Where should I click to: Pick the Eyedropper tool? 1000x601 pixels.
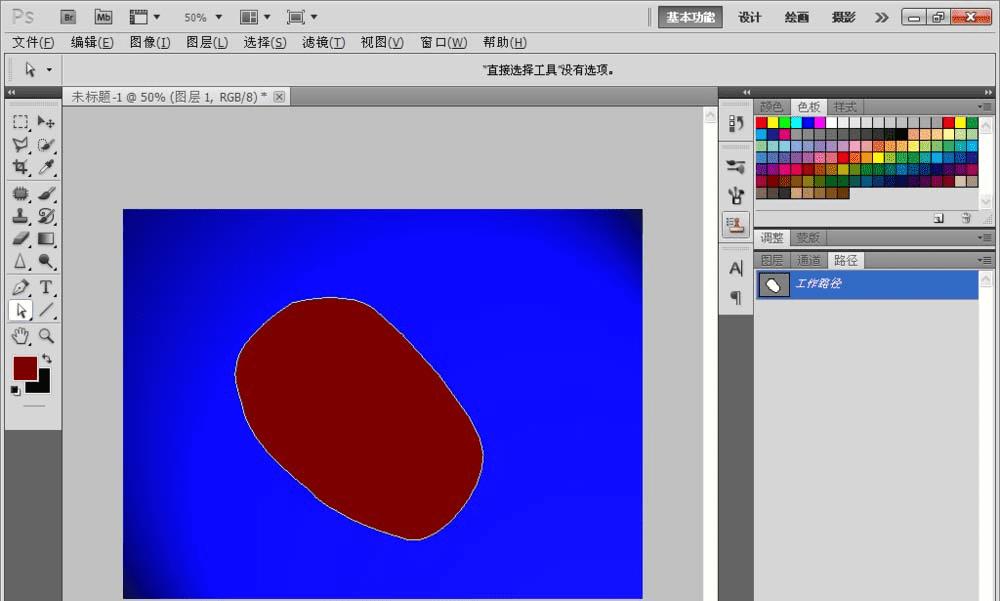coord(46,168)
